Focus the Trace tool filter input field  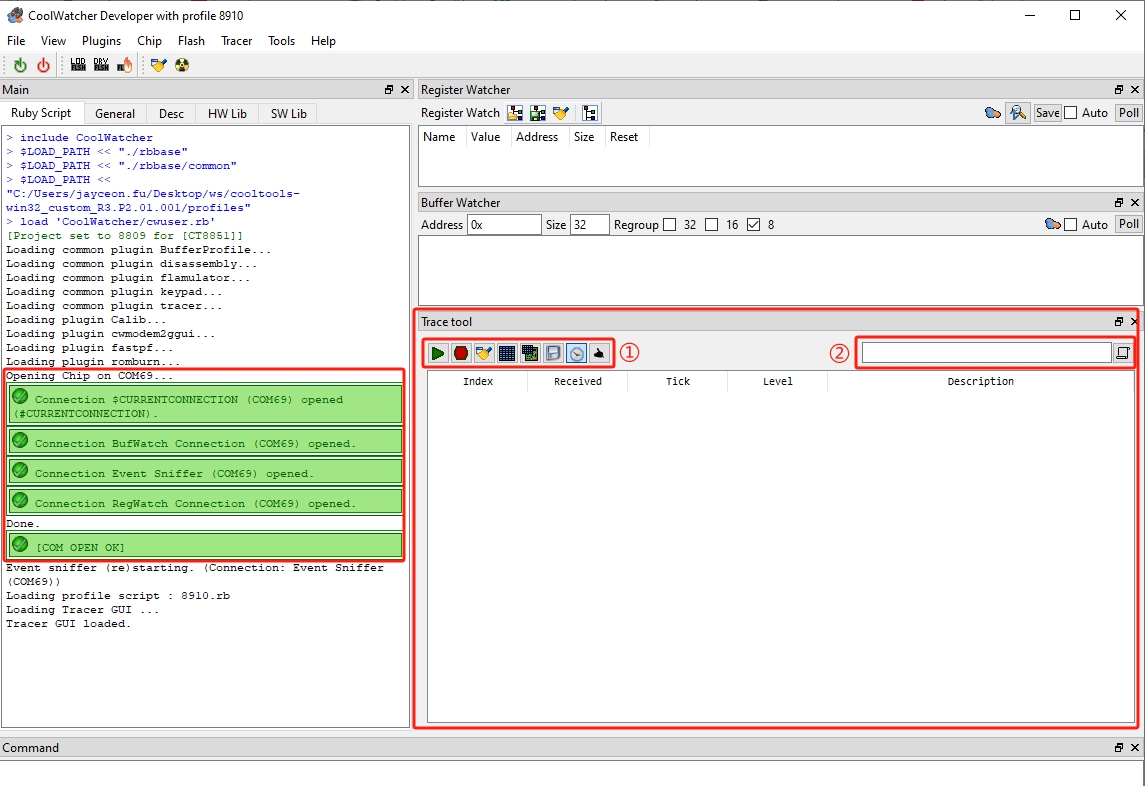(x=987, y=353)
